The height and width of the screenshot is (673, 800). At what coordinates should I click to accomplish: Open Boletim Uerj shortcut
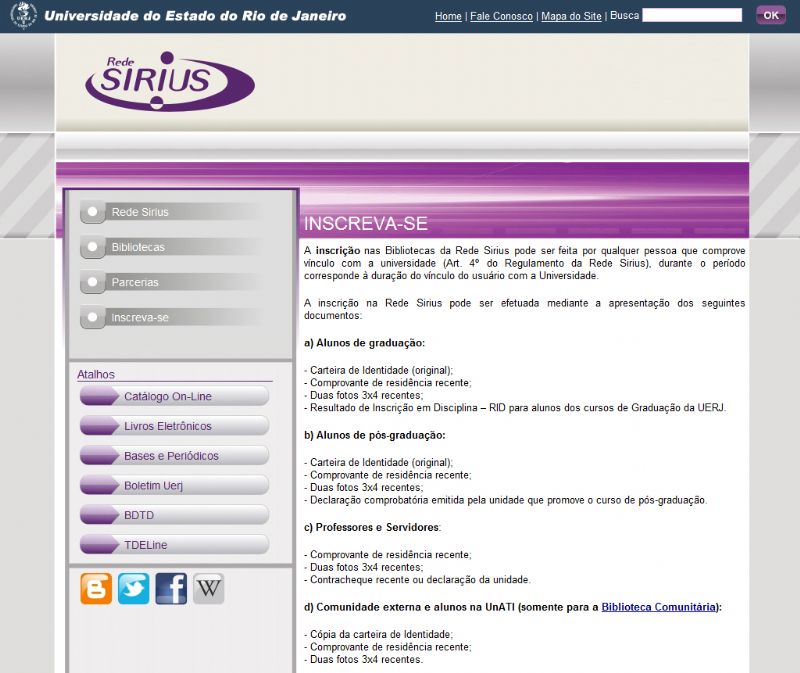coord(174,485)
